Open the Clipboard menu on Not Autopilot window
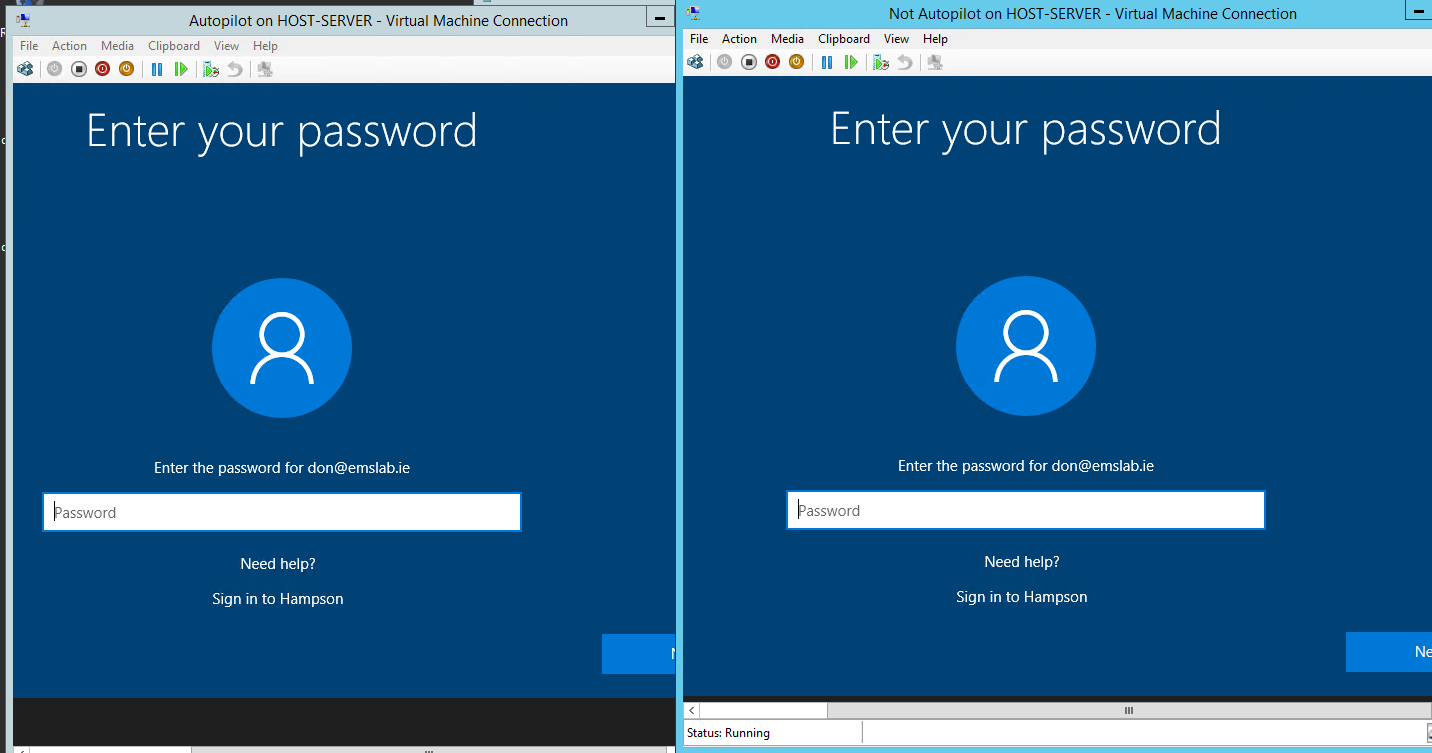1432x753 pixels. coord(843,38)
